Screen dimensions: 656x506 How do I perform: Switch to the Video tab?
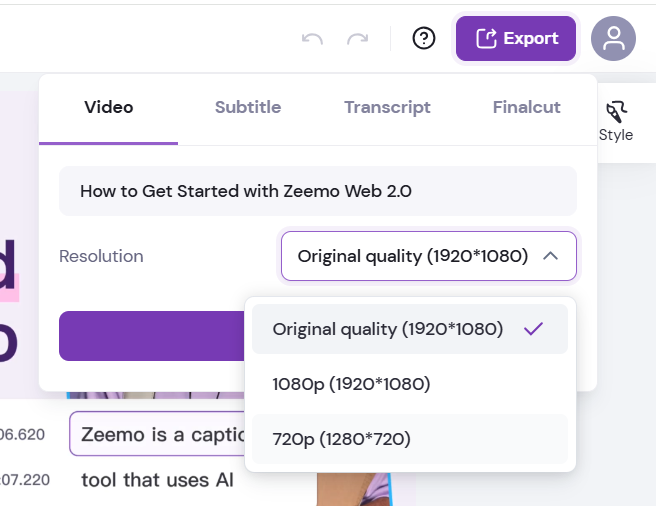(108, 107)
